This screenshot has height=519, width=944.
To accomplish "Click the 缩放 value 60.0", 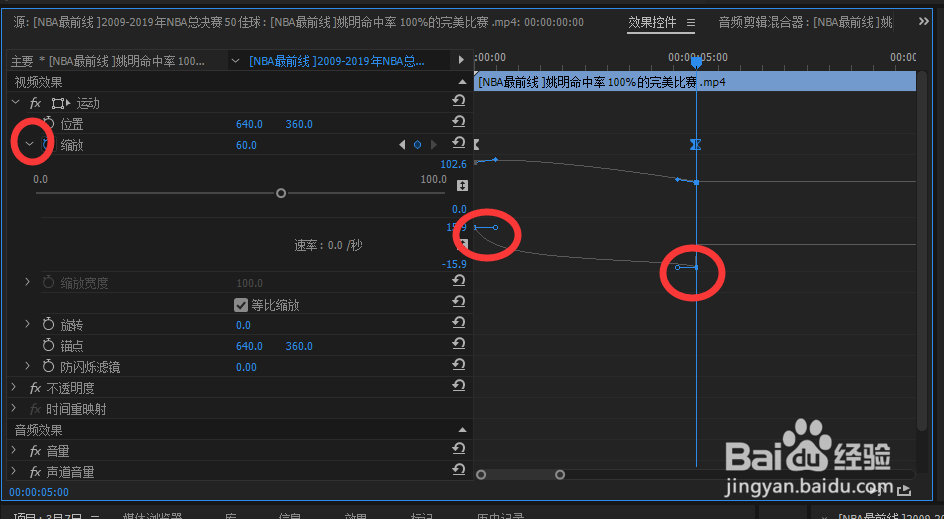I will pos(246,145).
